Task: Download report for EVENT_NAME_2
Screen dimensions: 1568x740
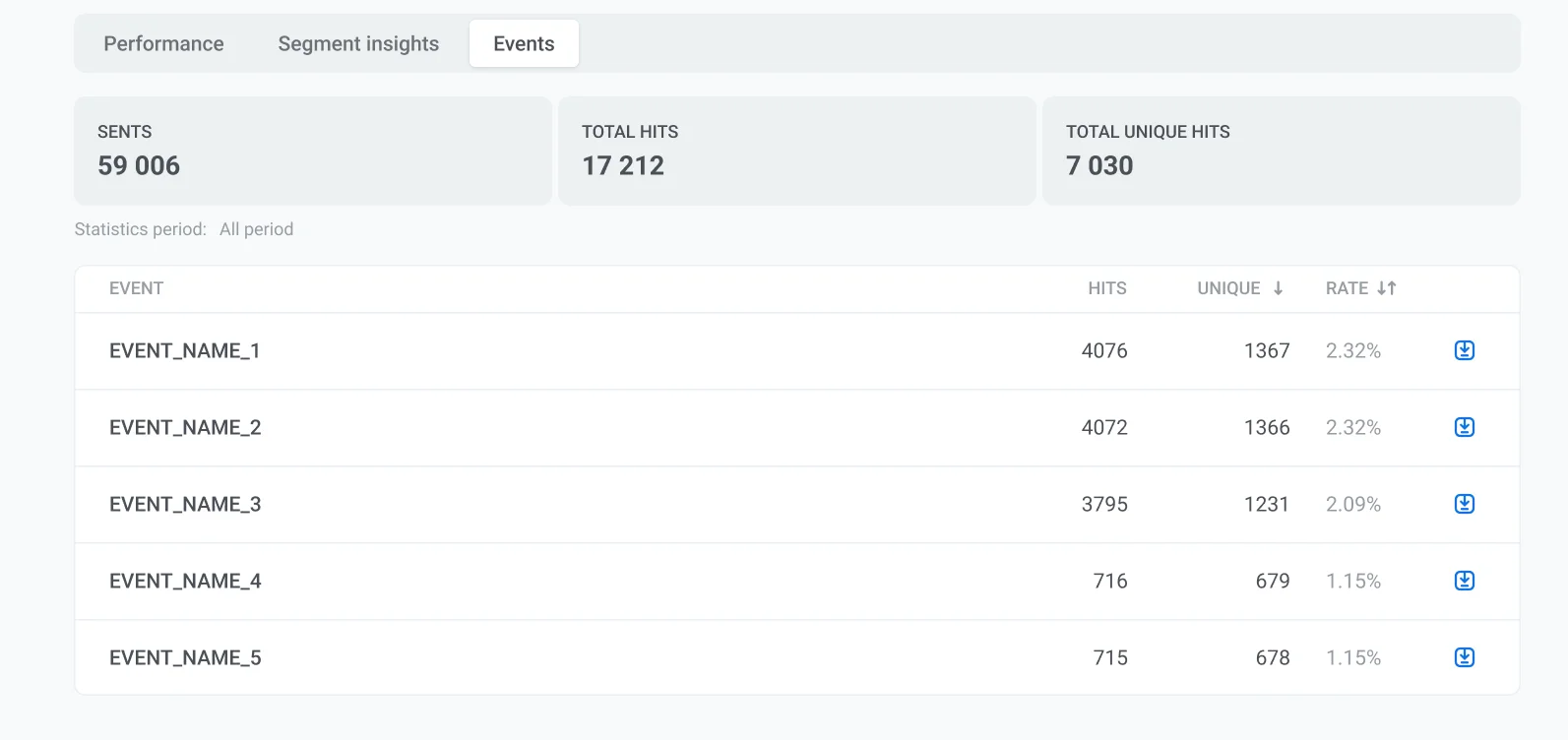Action: click(1464, 427)
